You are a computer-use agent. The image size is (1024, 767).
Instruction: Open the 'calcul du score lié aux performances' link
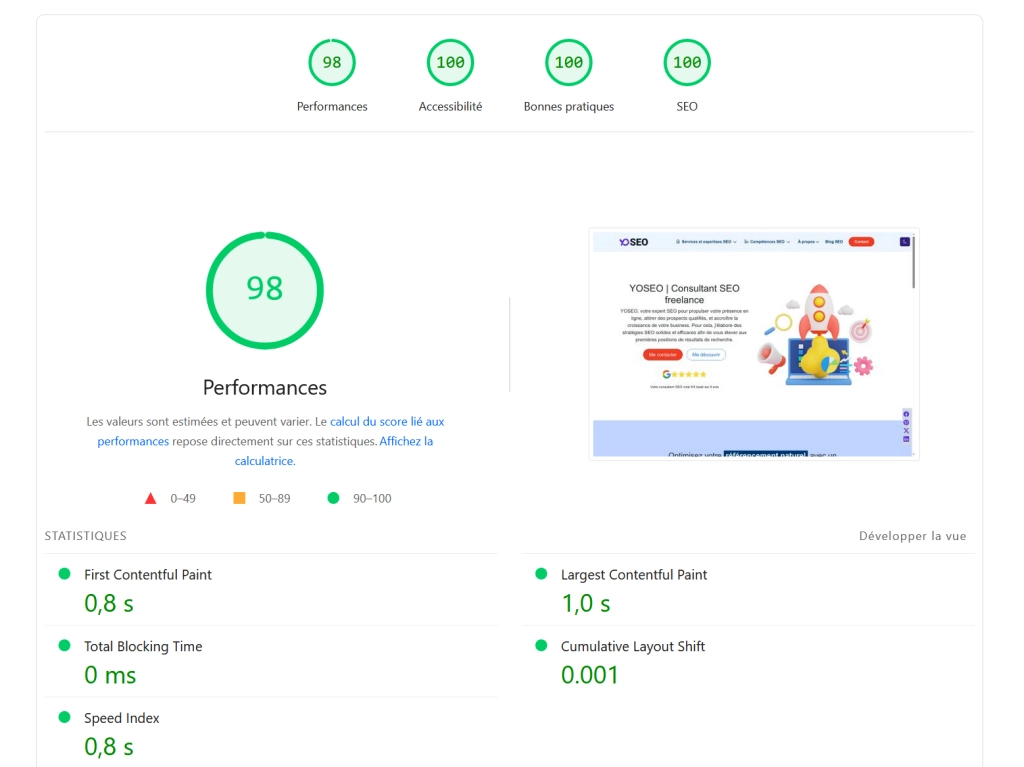click(386, 422)
